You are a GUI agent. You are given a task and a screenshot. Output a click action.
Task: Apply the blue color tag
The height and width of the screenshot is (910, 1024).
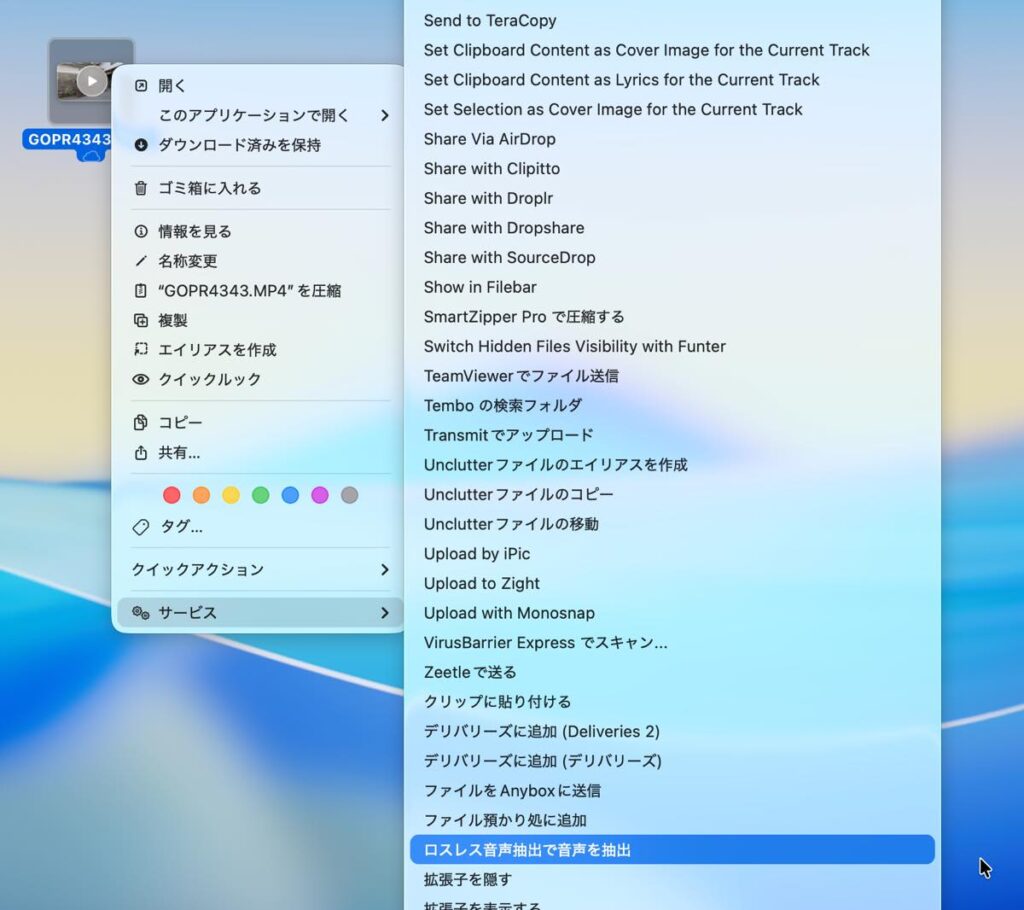point(290,495)
